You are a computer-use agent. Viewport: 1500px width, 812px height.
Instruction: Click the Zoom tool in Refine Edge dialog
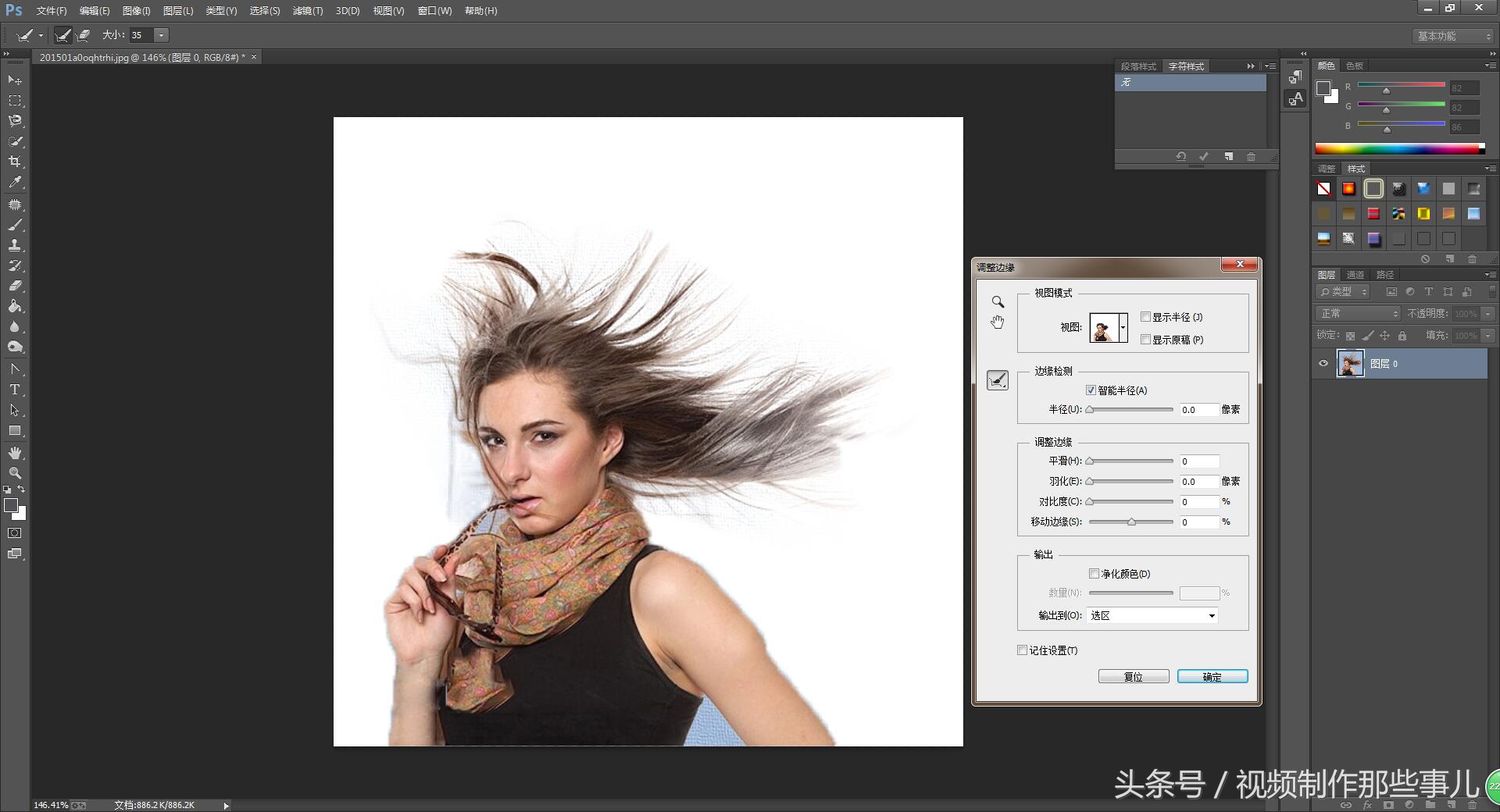998,302
